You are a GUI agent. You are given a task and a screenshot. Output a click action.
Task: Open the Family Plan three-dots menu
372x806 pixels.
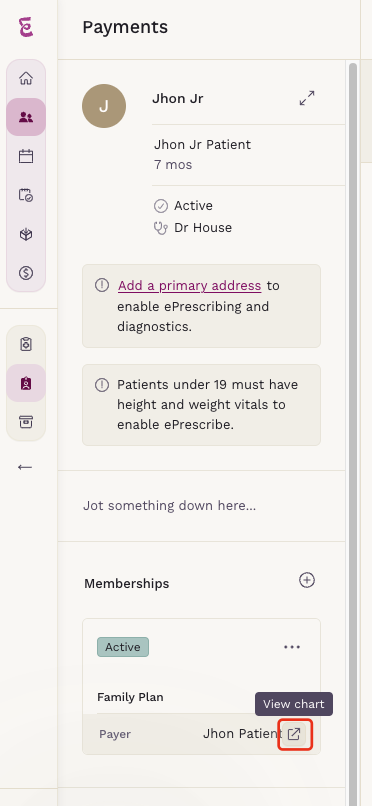coord(292,647)
